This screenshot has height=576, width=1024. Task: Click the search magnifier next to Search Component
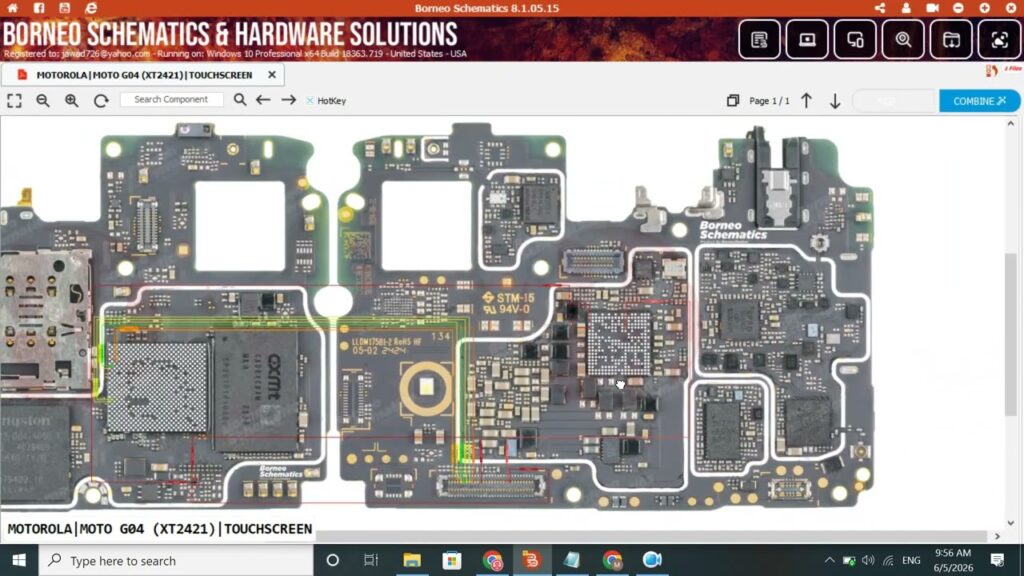(x=240, y=100)
